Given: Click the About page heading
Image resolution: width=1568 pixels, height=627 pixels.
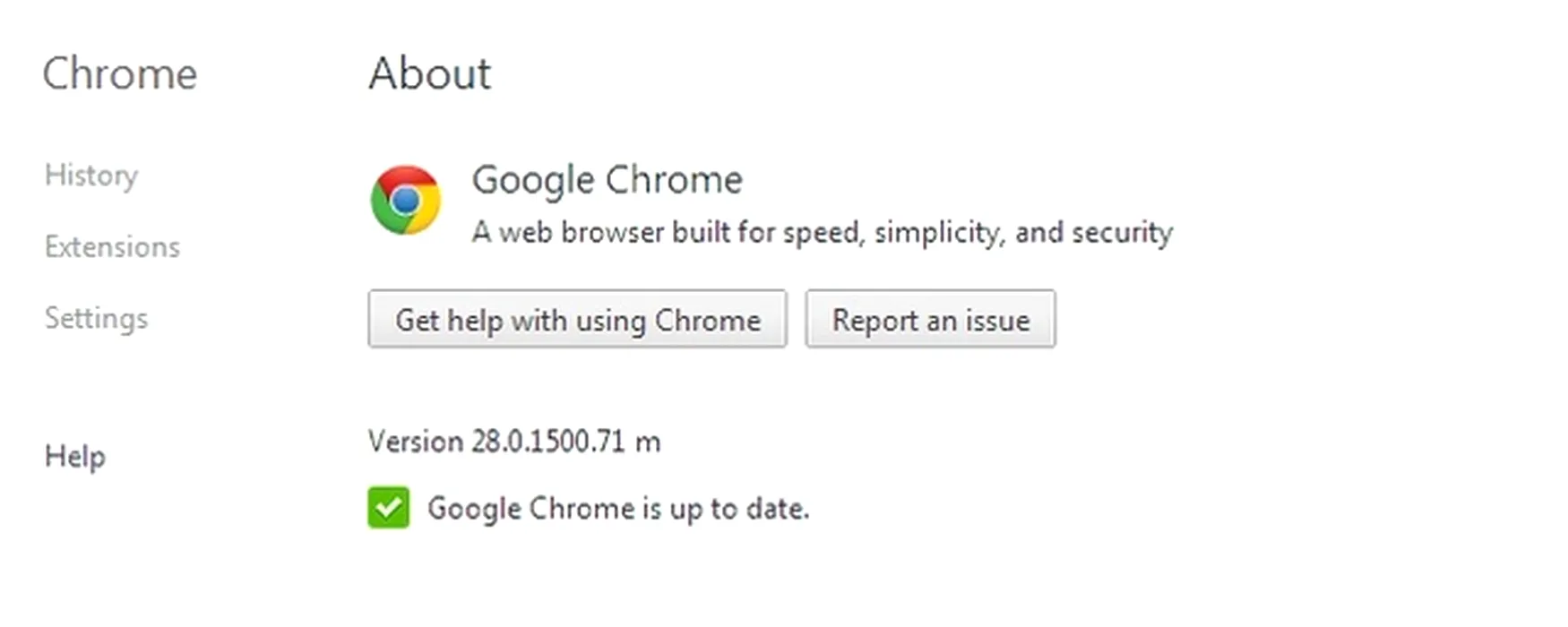Looking at the screenshot, I should click(430, 73).
